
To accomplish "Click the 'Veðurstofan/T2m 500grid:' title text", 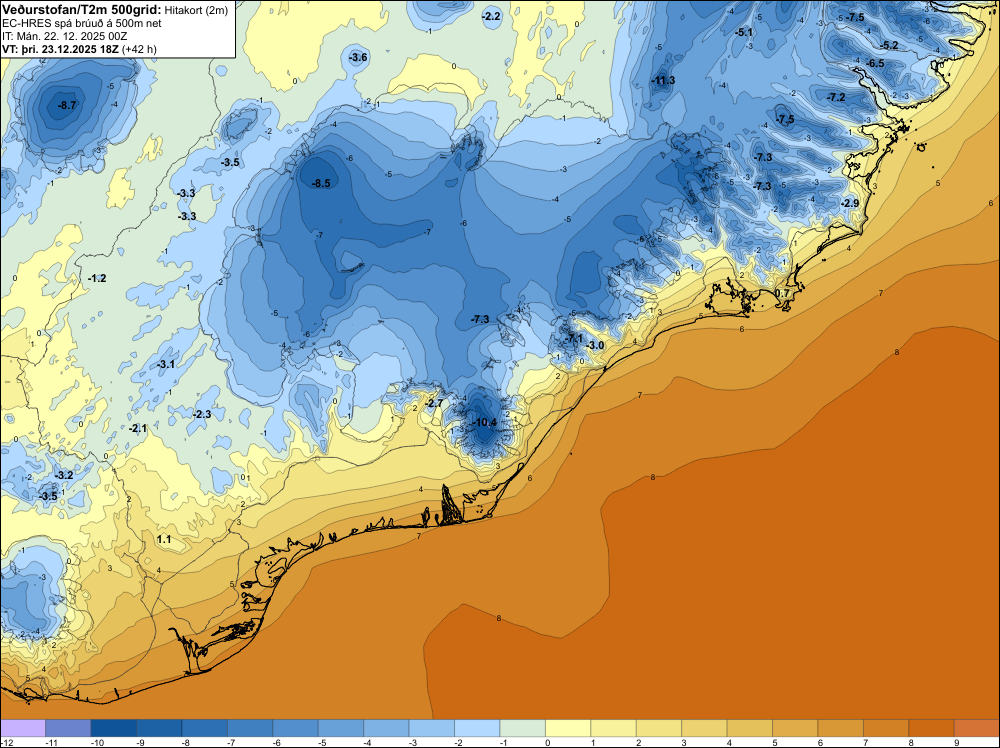I will [x=82, y=9].
